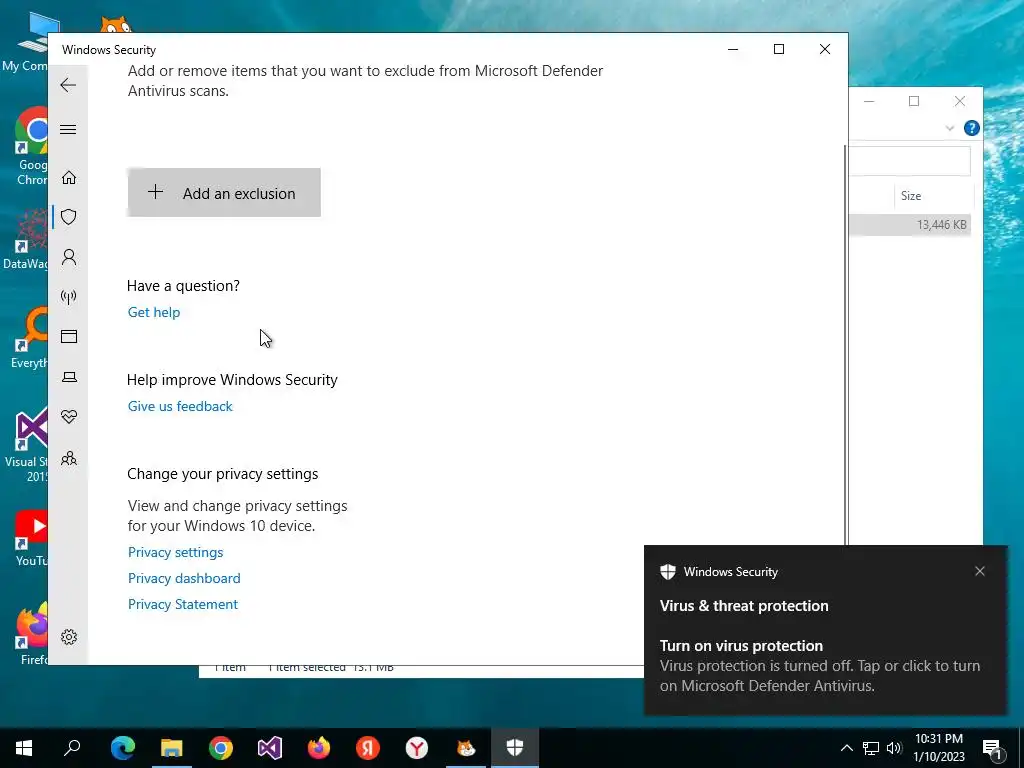Open the cat application in the taskbar

(x=466, y=748)
